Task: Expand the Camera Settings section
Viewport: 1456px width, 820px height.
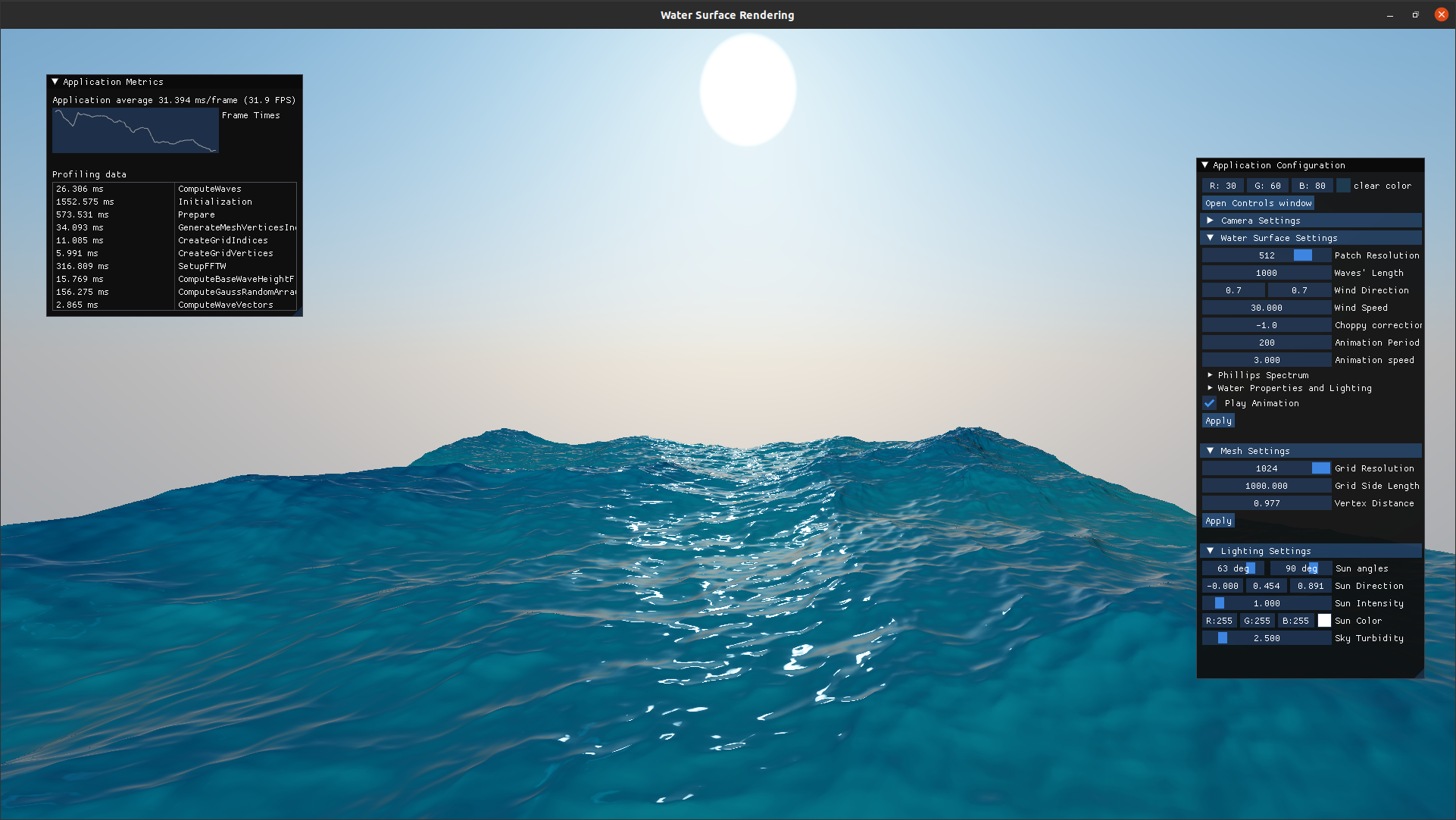Action: point(1210,221)
